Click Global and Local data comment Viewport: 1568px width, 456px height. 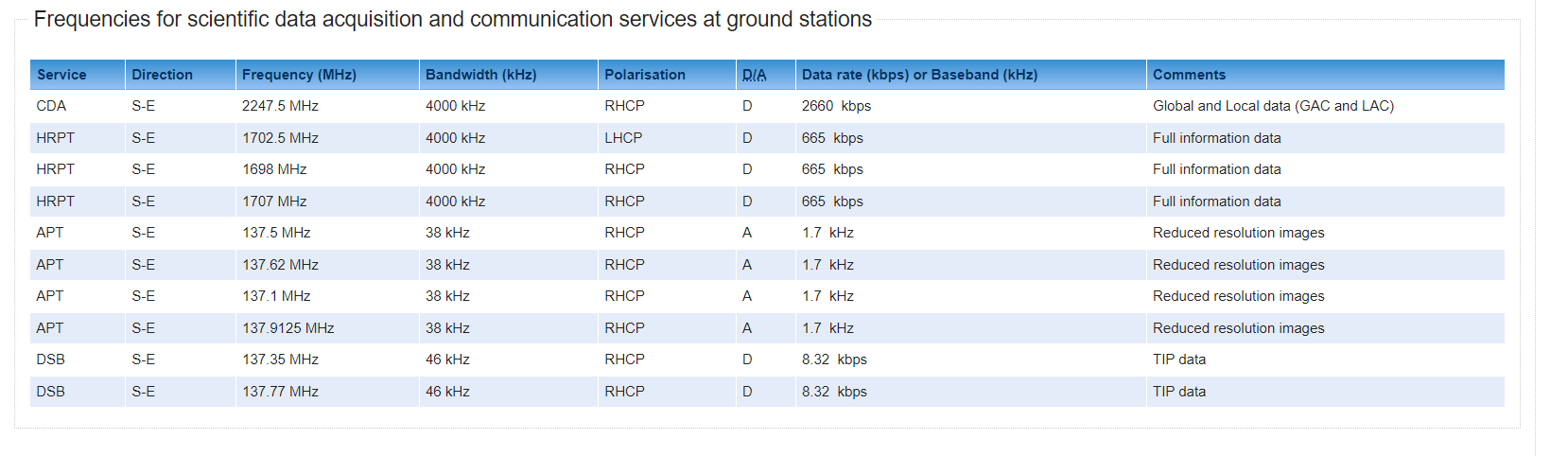coord(1273,106)
